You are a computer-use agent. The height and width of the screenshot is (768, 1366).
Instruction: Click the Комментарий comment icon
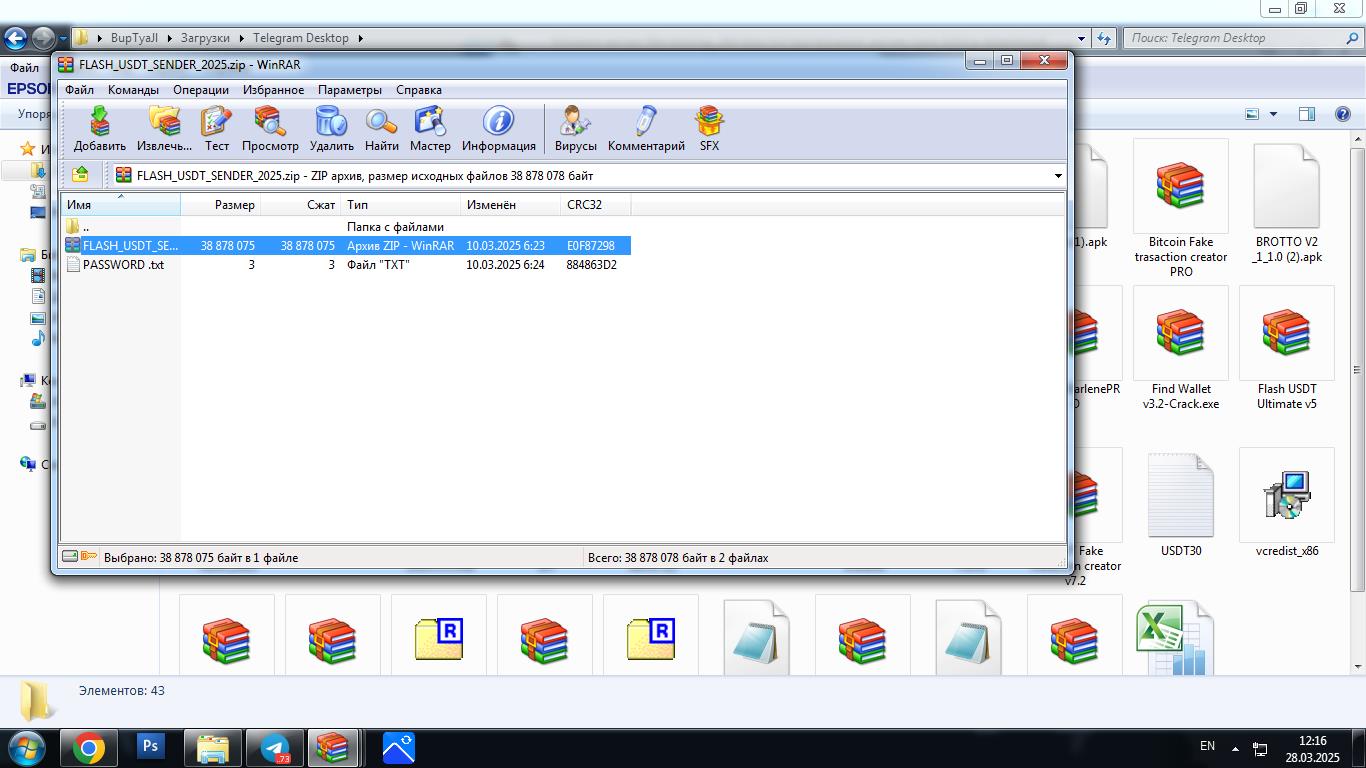coord(644,128)
